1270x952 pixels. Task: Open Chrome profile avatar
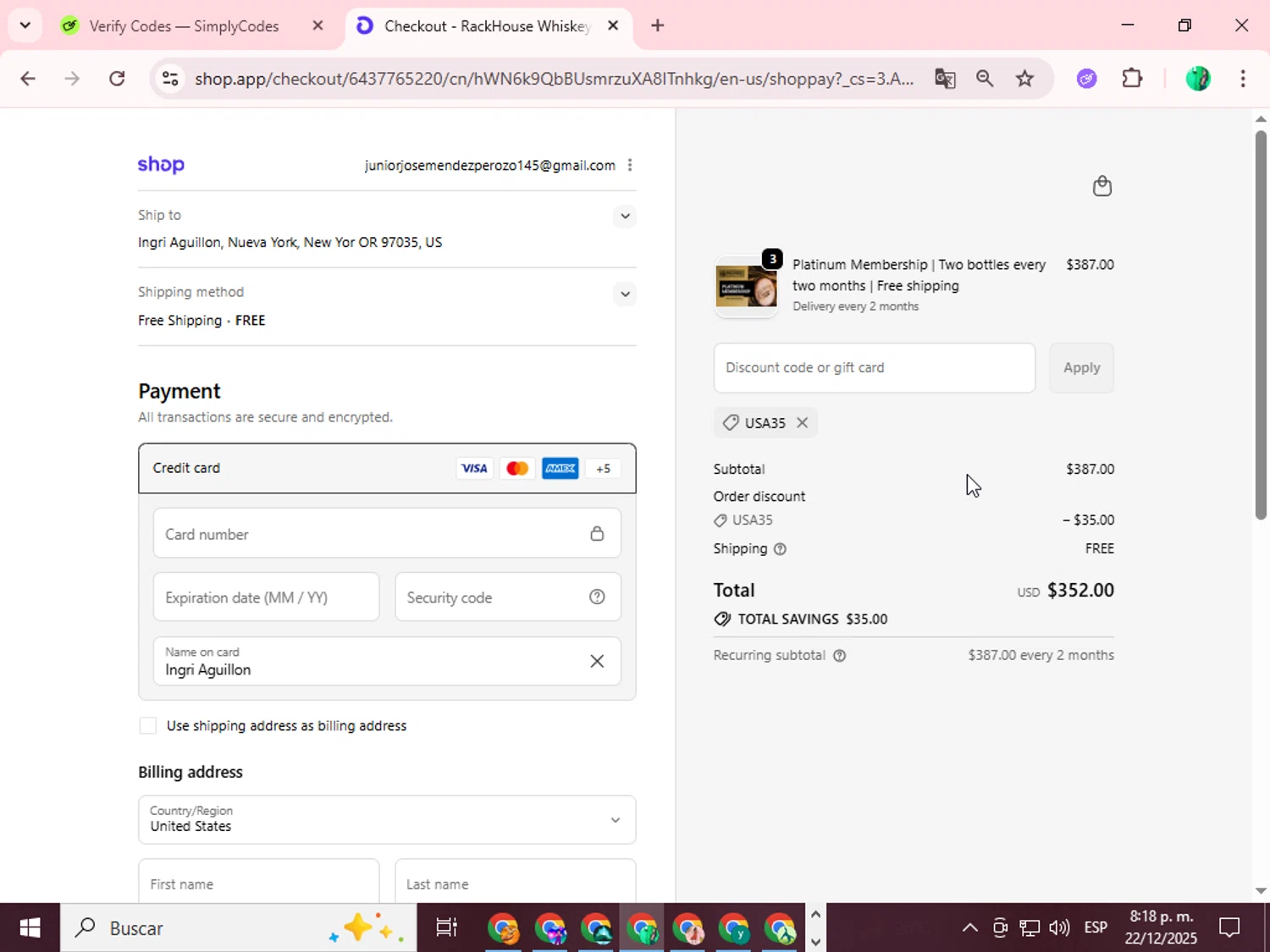(x=1198, y=79)
